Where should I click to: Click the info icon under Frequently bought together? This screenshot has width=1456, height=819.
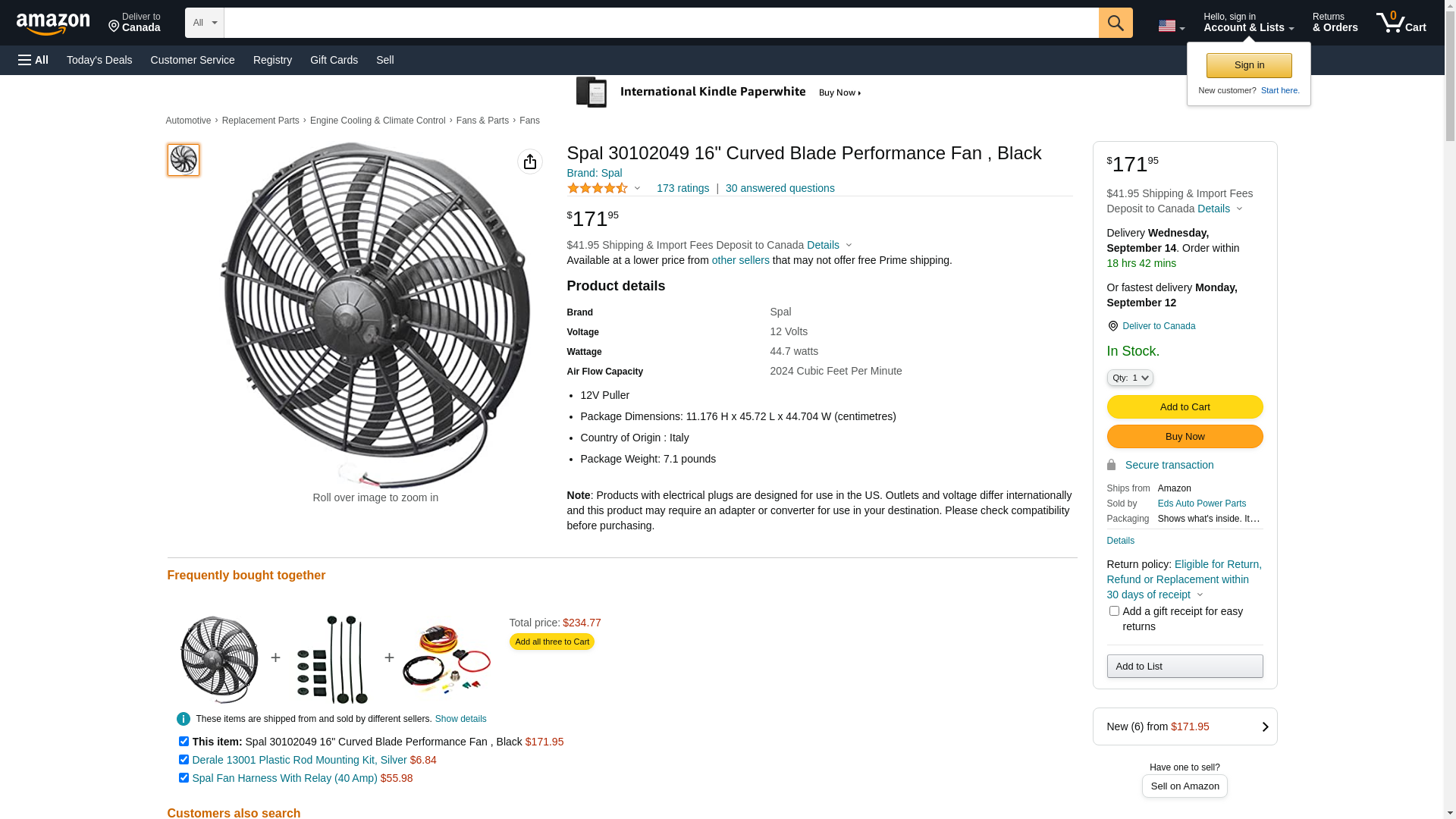click(x=184, y=719)
